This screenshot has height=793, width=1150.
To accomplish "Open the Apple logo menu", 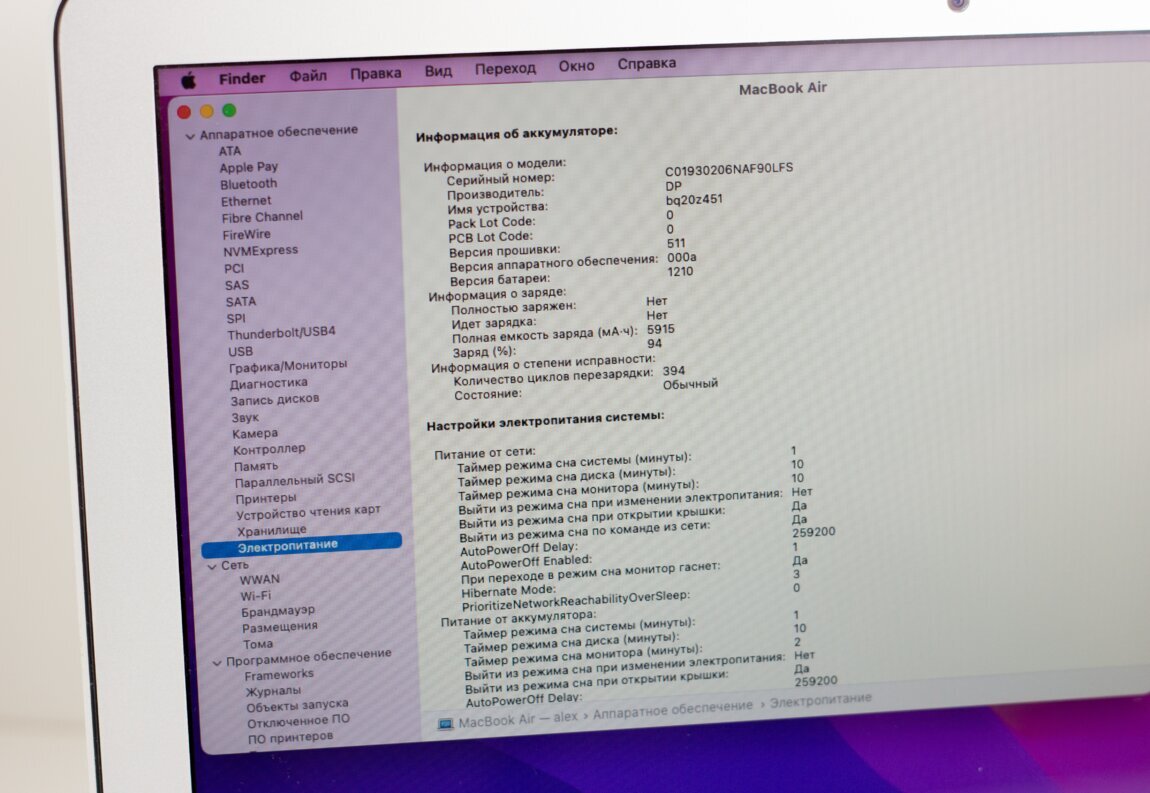I will click(188, 80).
